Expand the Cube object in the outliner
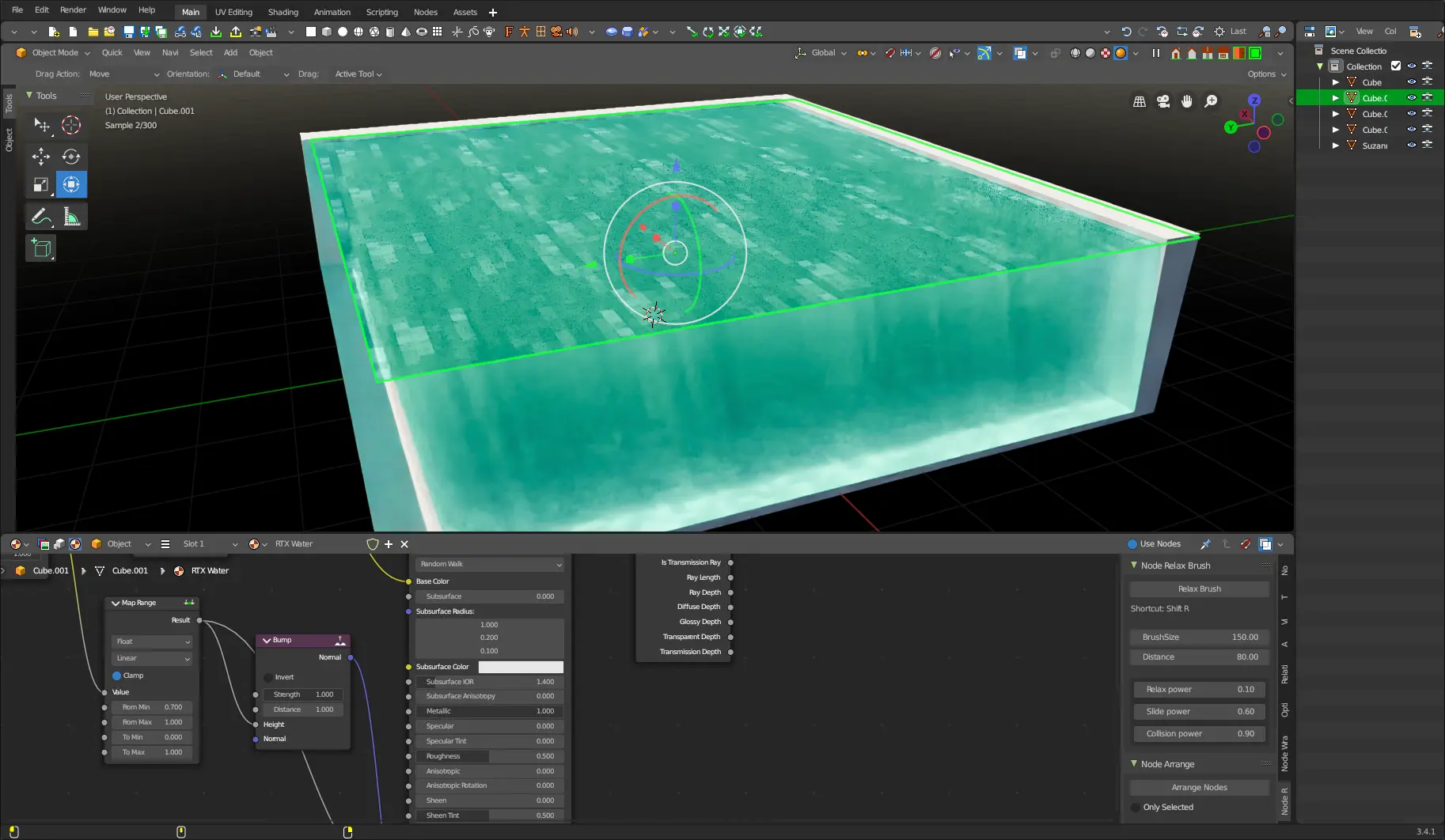The image size is (1445, 840). 1336,81
